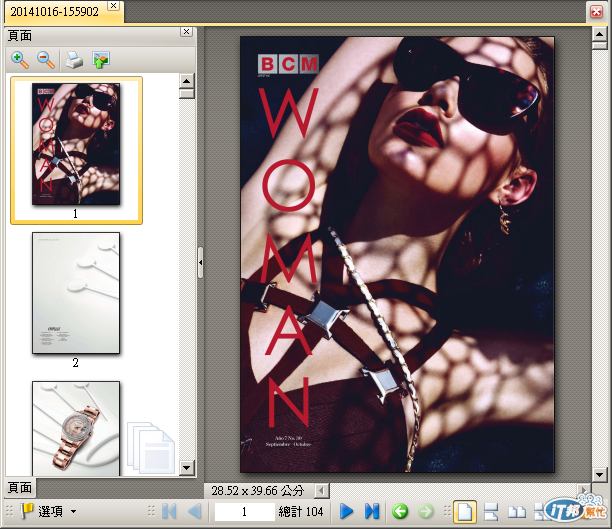Viewport: 612px width, 529px height.
Task: Click the page size 28.52 x 39.66 公分 label
Action: coord(258,491)
